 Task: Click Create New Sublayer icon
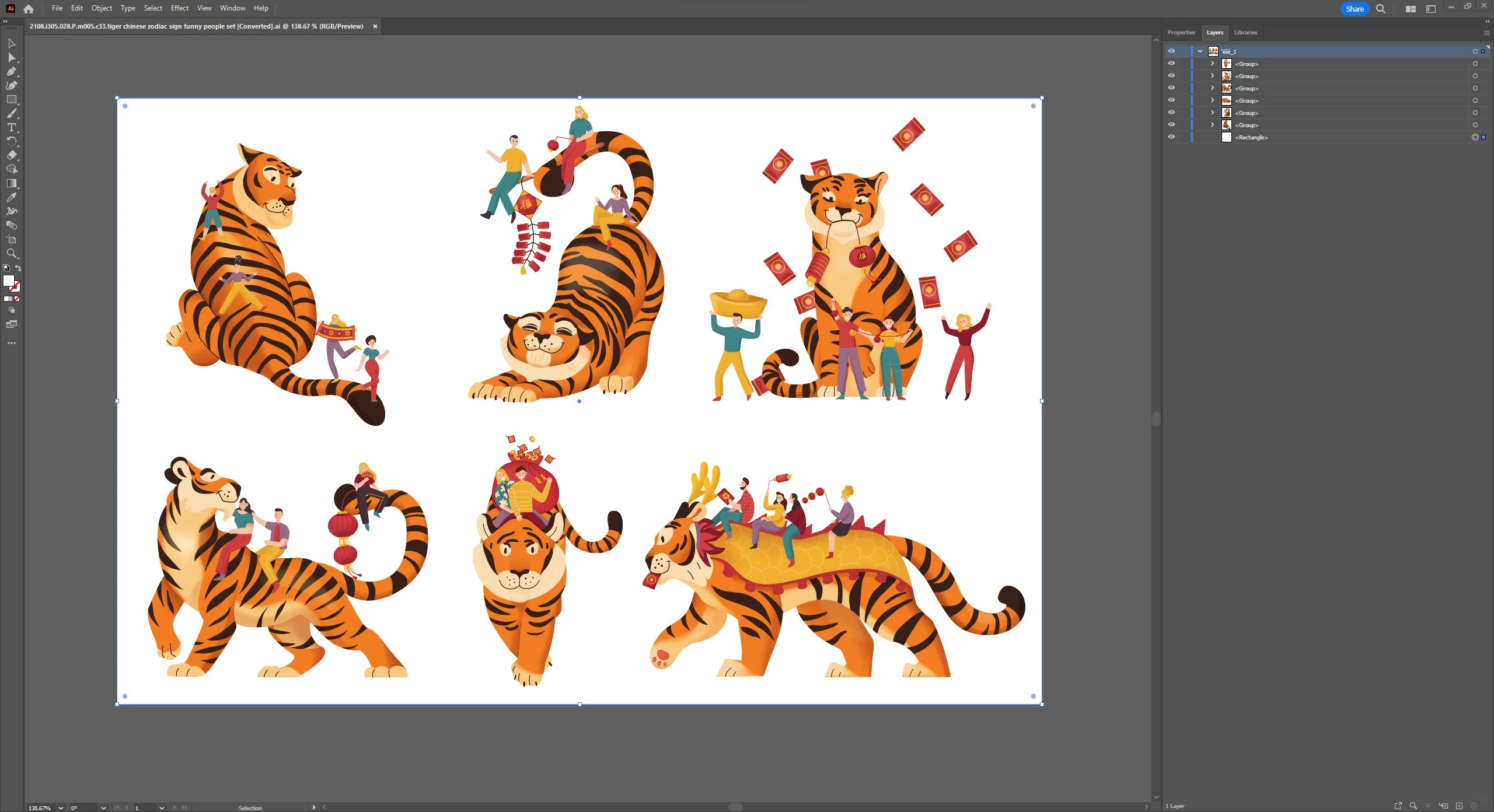point(1444,806)
